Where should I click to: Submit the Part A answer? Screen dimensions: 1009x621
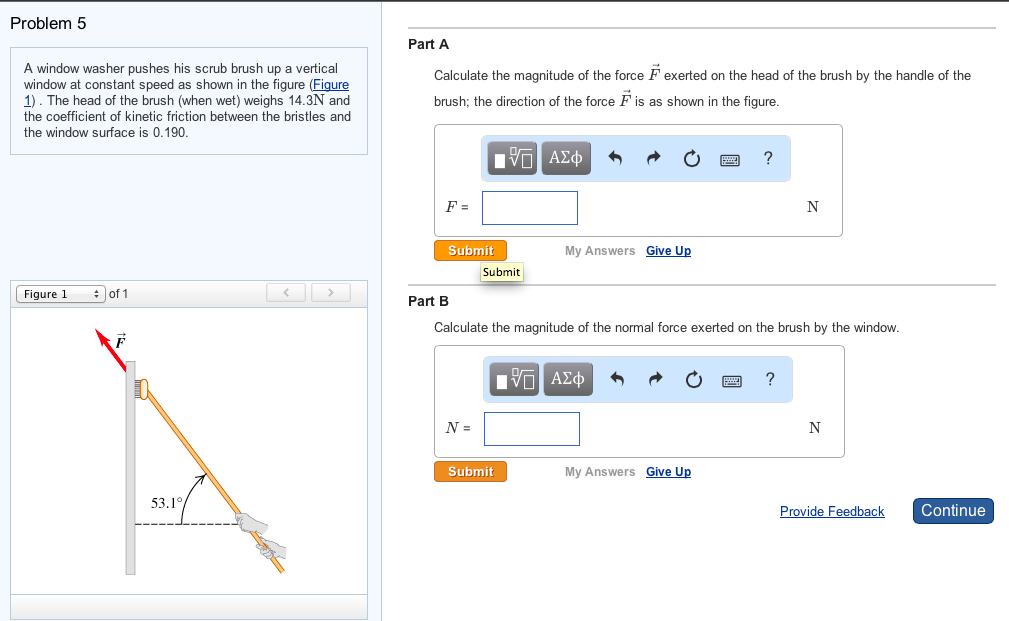pos(470,251)
